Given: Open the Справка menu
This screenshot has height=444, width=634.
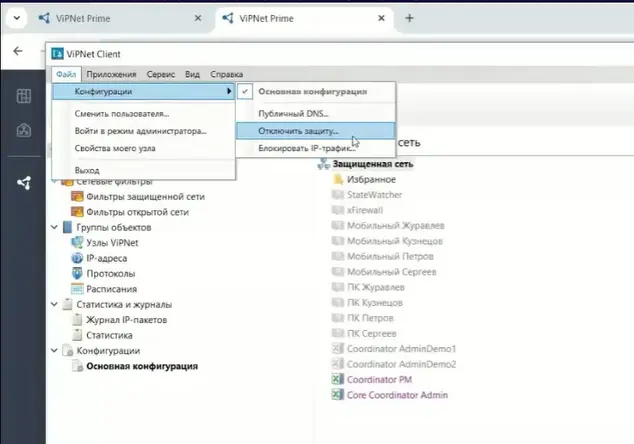Looking at the screenshot, I should click(x=226, y=74).
